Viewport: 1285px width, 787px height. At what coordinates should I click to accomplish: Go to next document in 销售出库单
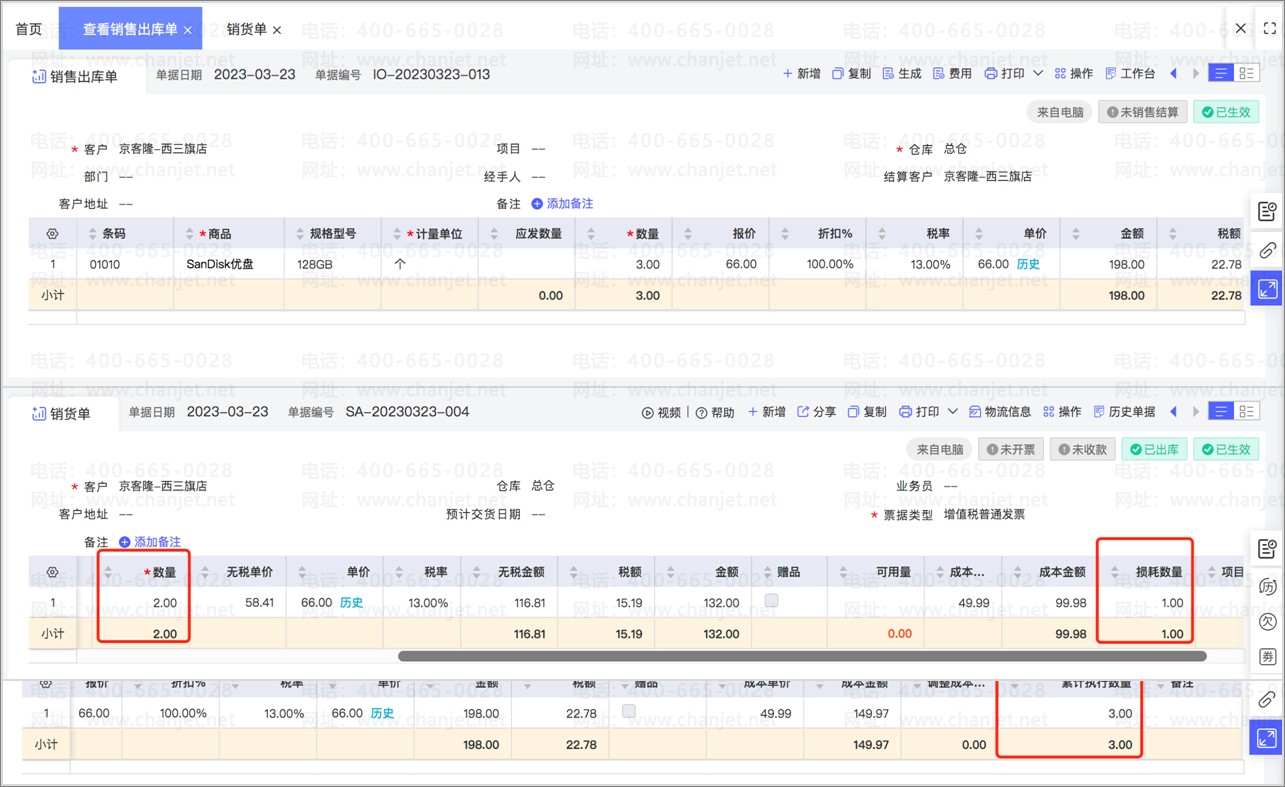click(x=1196, y=73)
